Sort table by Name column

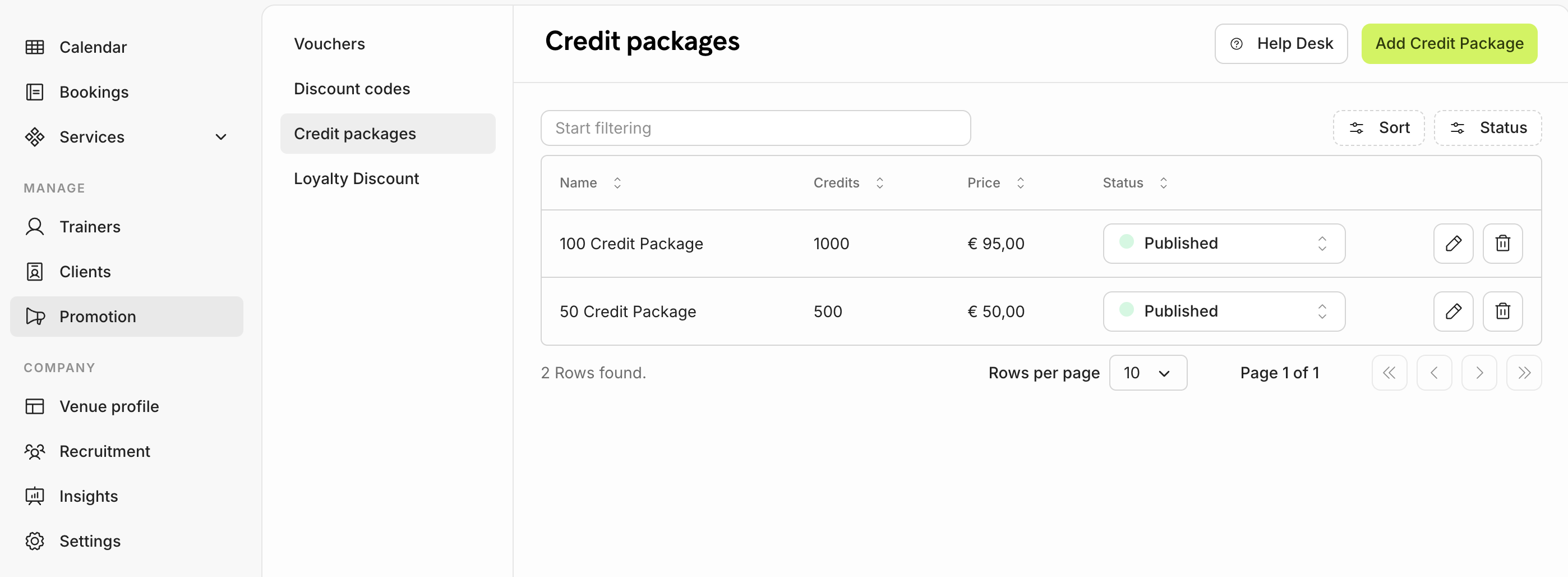617,183
